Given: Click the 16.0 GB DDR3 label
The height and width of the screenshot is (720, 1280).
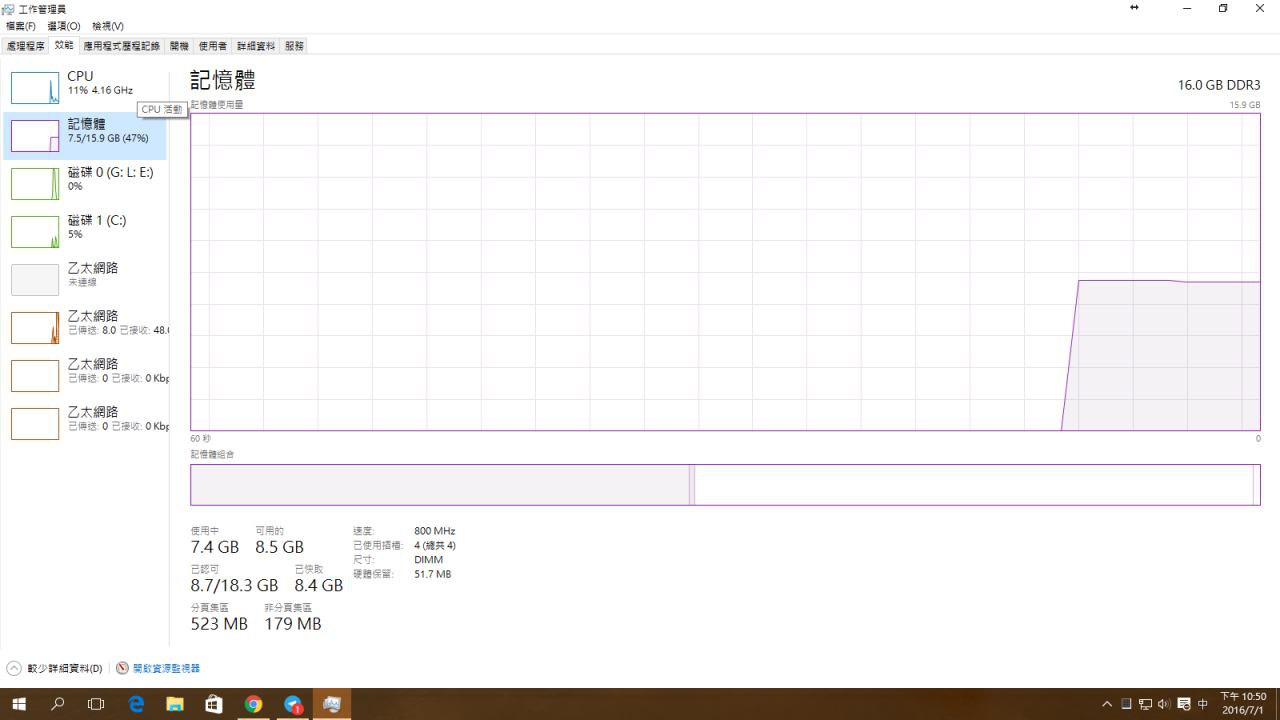Looking at the screenshot, I should click(1219, 85).
